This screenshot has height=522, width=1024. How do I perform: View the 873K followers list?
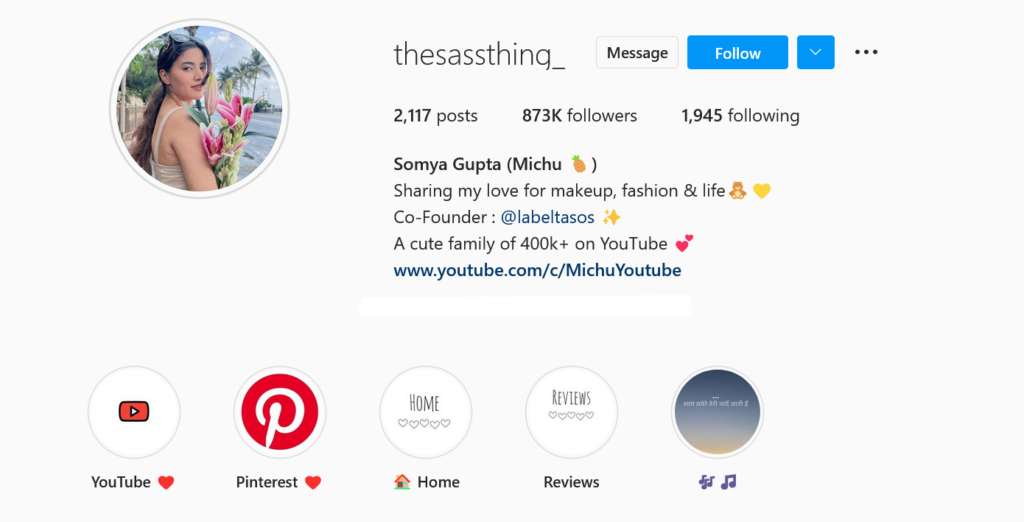[x=579, y=116]
